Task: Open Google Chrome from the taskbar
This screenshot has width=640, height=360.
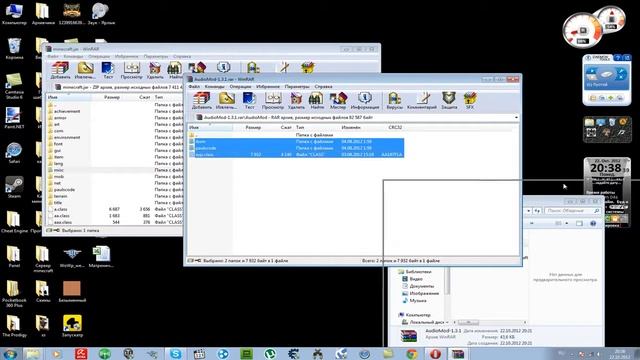Action: 411,354
